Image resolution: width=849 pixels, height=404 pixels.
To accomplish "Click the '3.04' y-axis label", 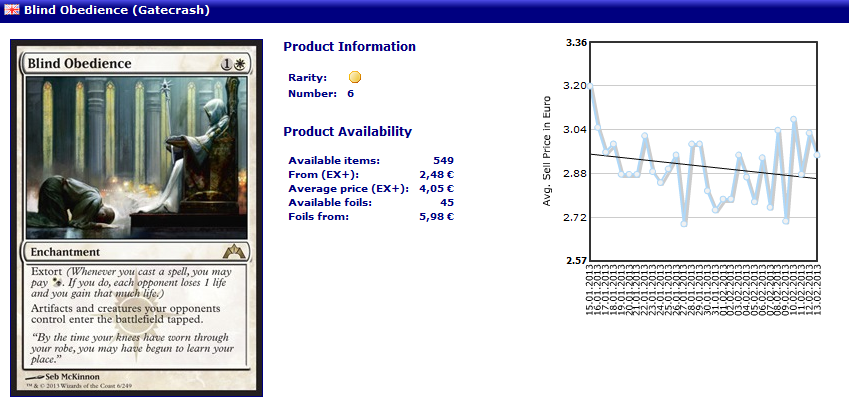I will (x=576, y=129).
